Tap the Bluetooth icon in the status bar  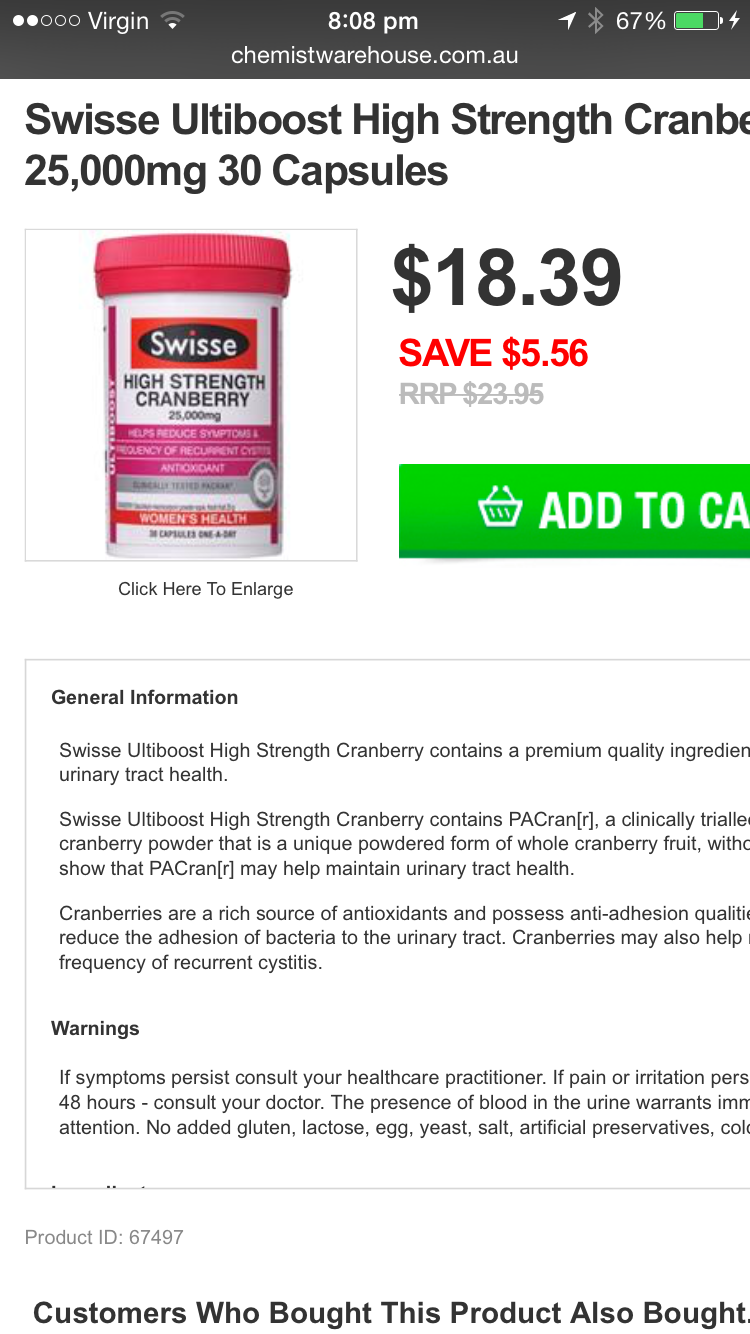596,20
